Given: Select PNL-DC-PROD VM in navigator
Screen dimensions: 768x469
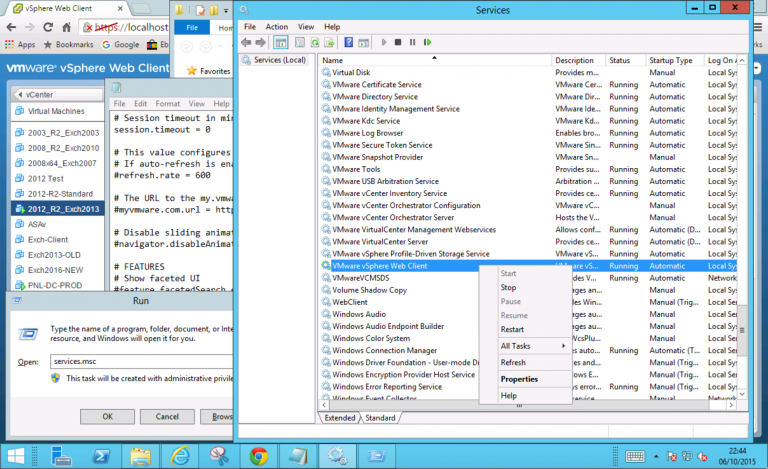Looking at the screenshot, I should pos(57,285).
